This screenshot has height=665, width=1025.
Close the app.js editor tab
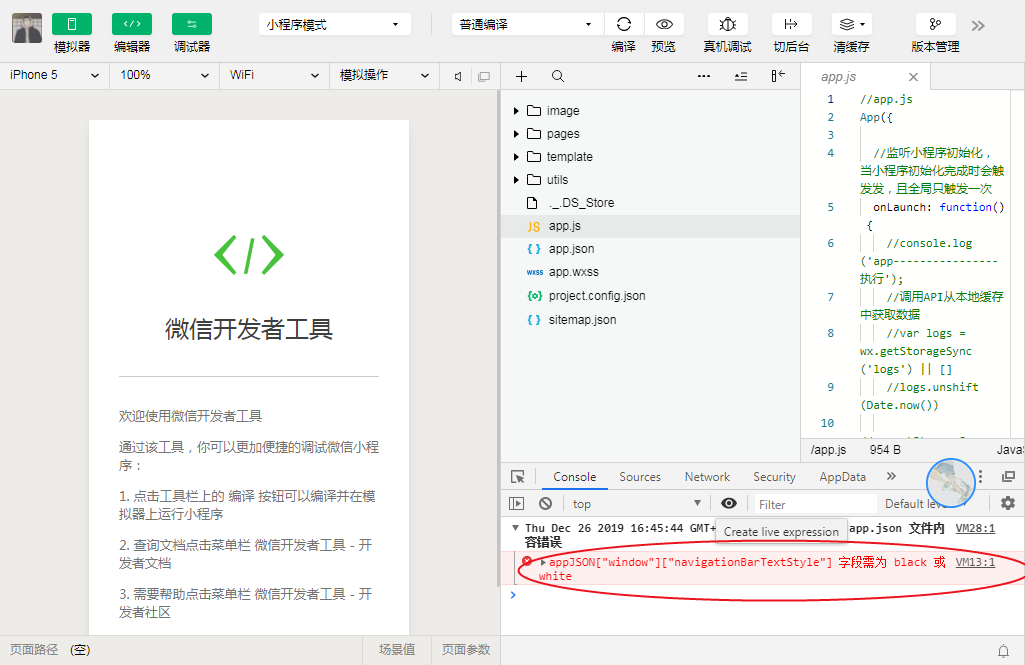pyautogui.click(x=913, y=77)
